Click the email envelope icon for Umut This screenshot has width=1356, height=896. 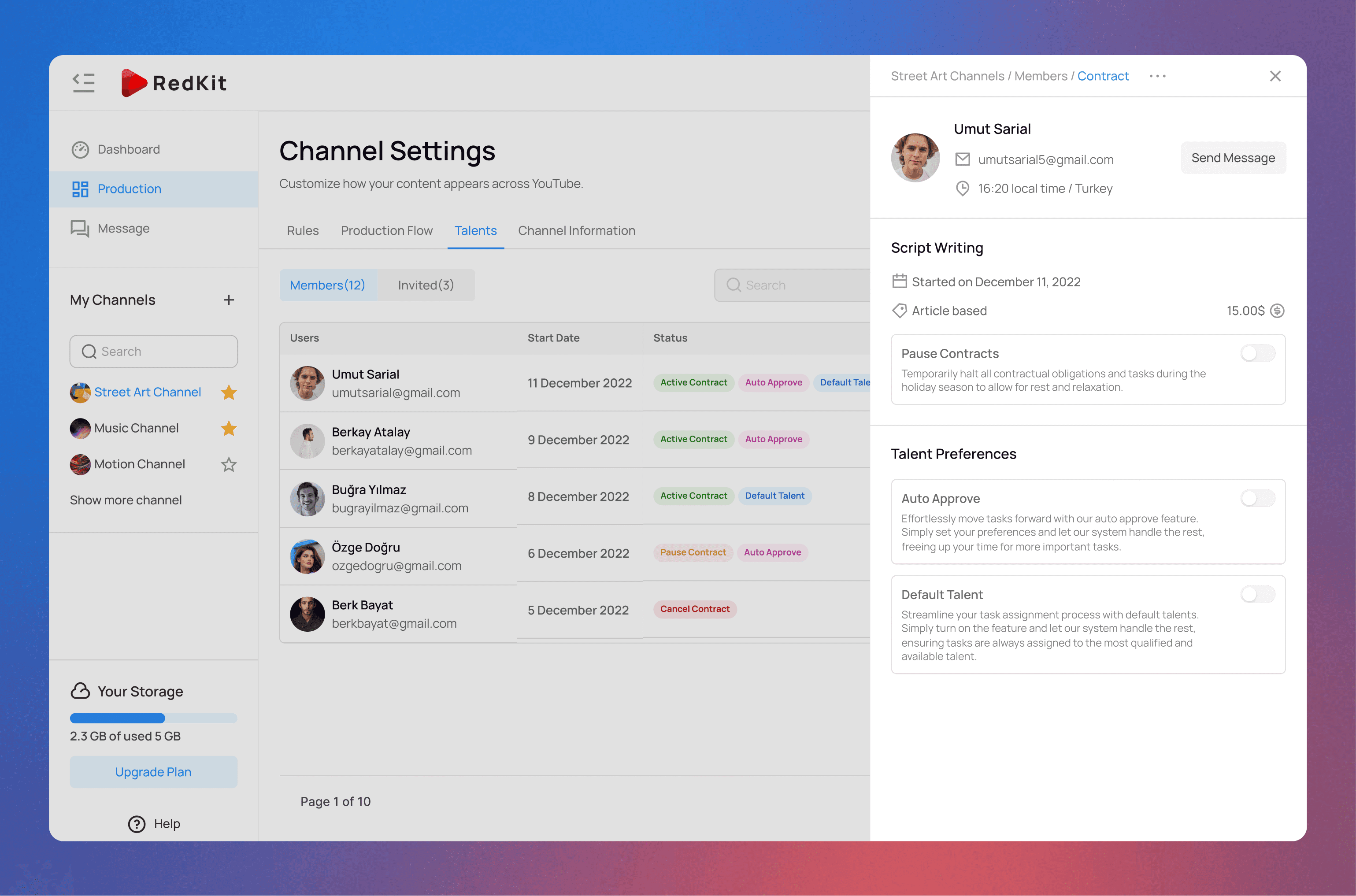(962, 159)
